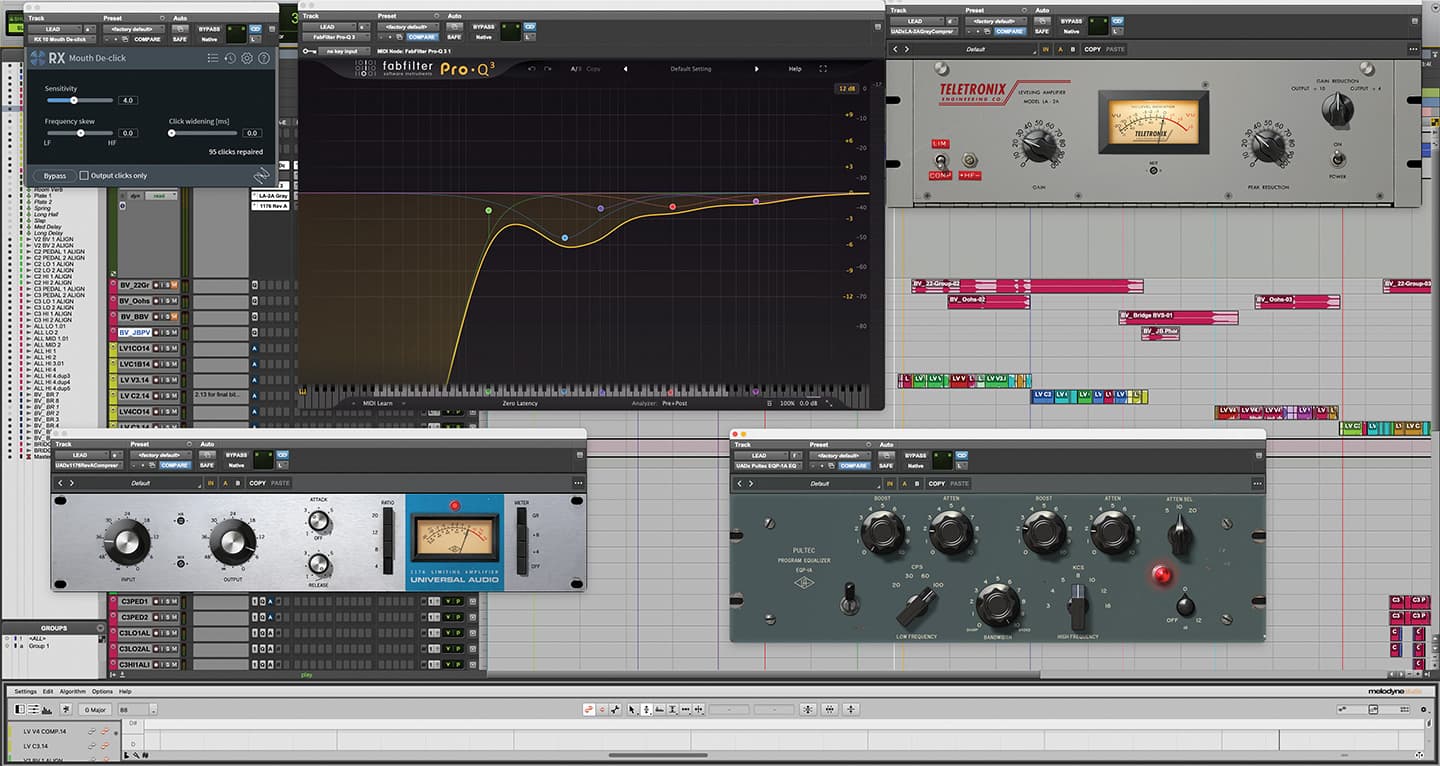This screenshot has height=766, width=1440.
Task: Select BV_Bridge BVS-01 clip in timeline
Action: click(1178, 317)
